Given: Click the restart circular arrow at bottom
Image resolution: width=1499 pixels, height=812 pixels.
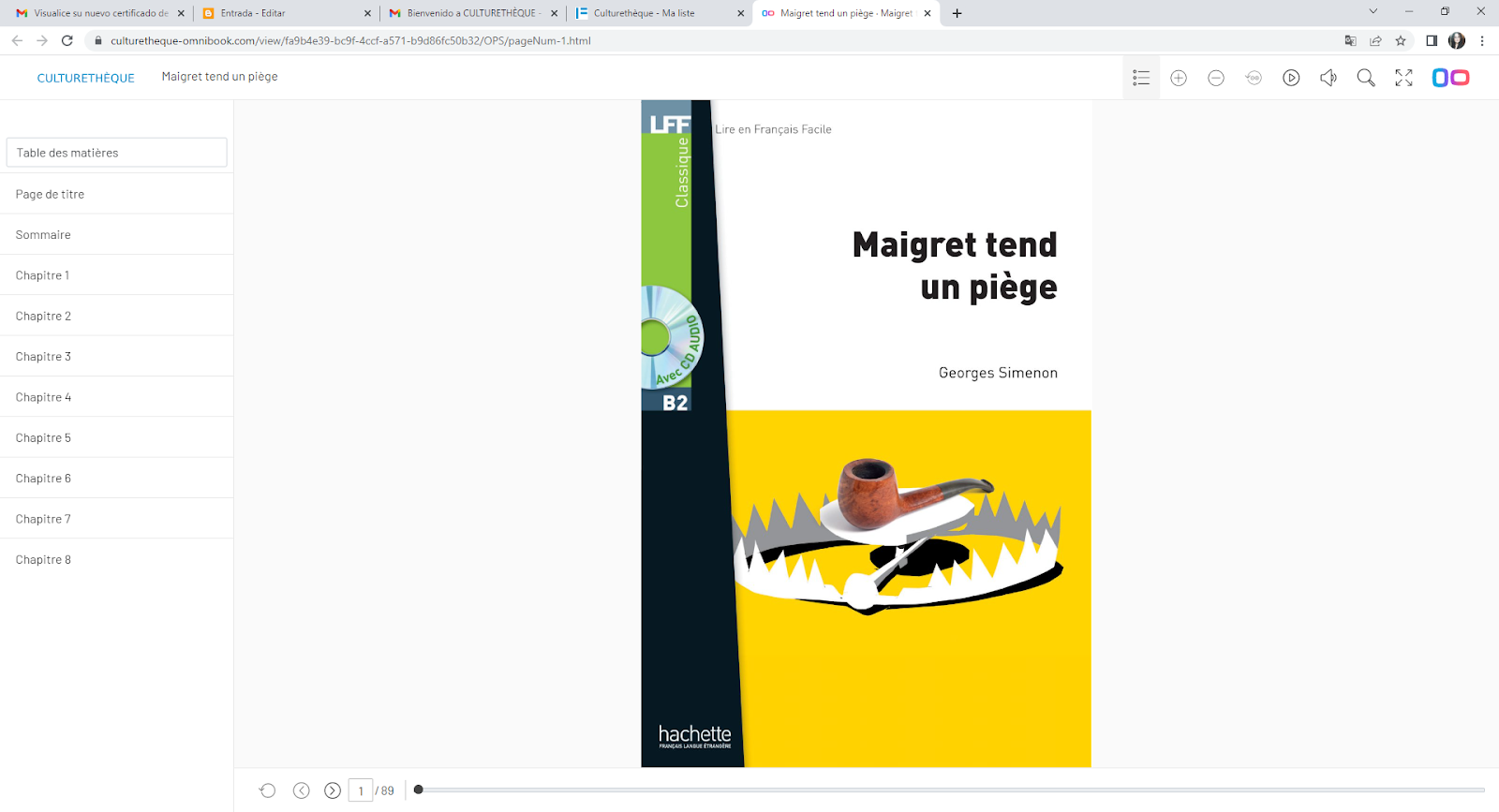Looking at the screenshot, I should pyautogui.click(x=268, y=790).
